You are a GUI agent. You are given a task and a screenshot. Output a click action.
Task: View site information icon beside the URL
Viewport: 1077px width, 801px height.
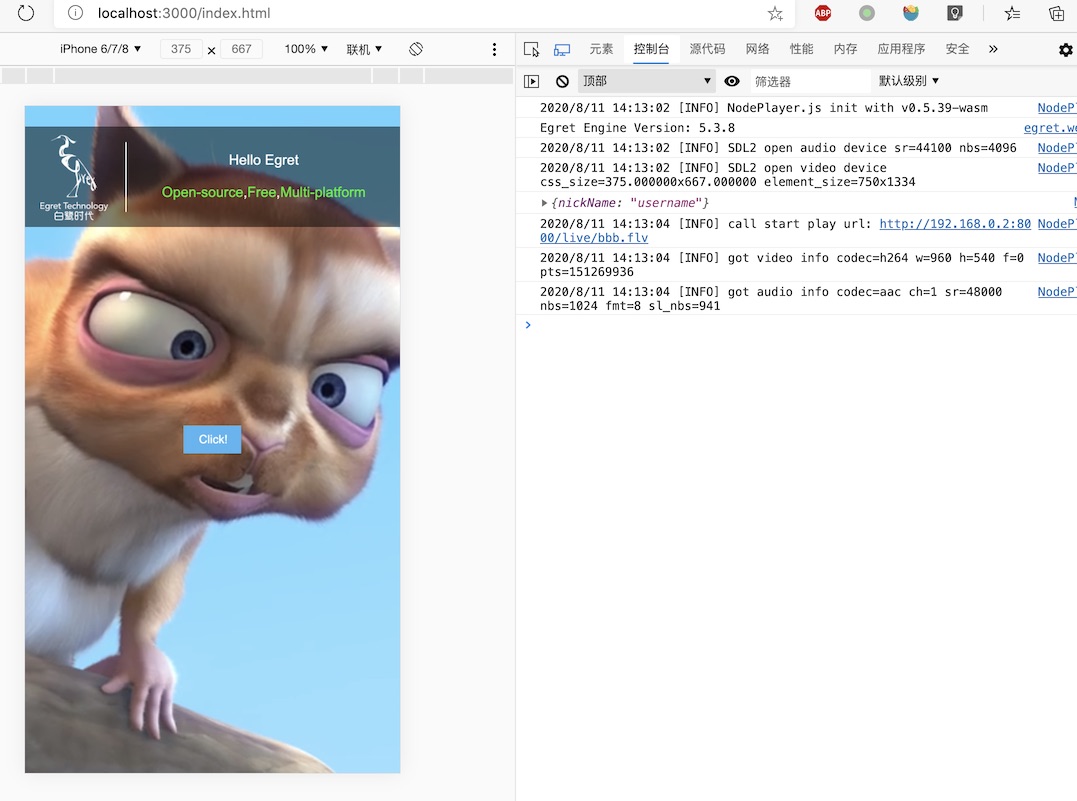click(x=76, y=12)
